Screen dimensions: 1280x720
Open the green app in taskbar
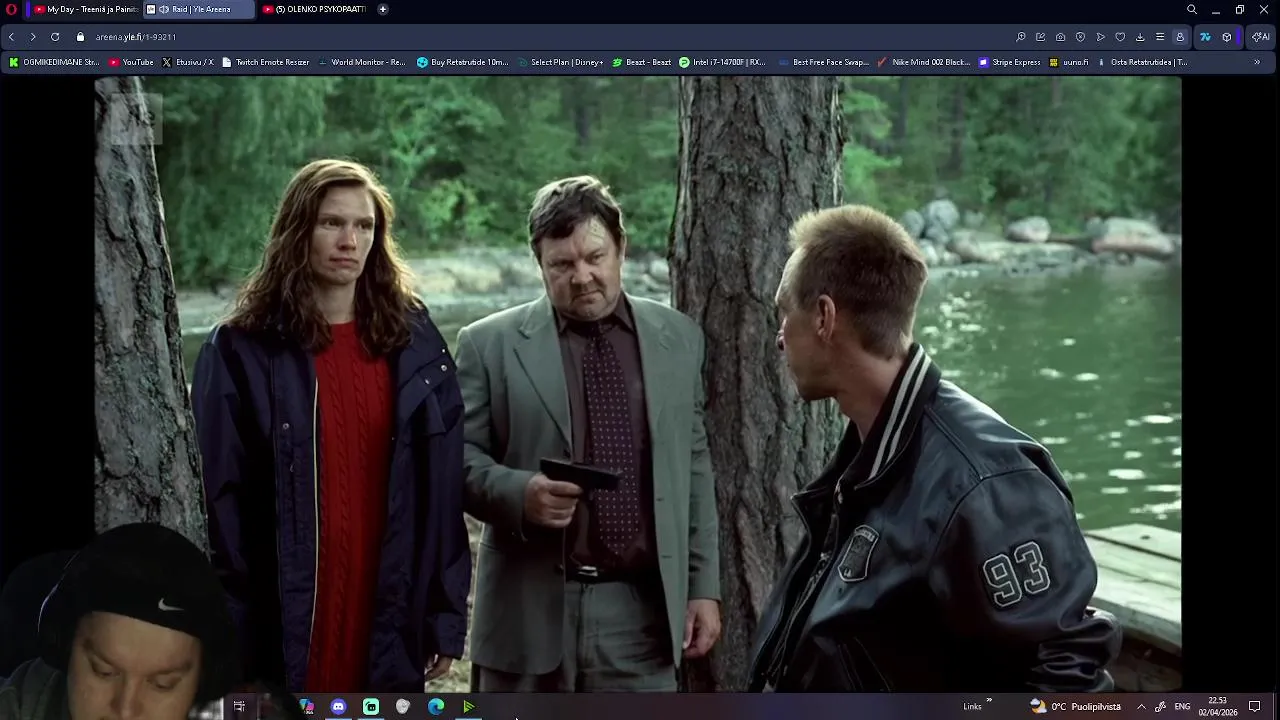tap(371, 706)
